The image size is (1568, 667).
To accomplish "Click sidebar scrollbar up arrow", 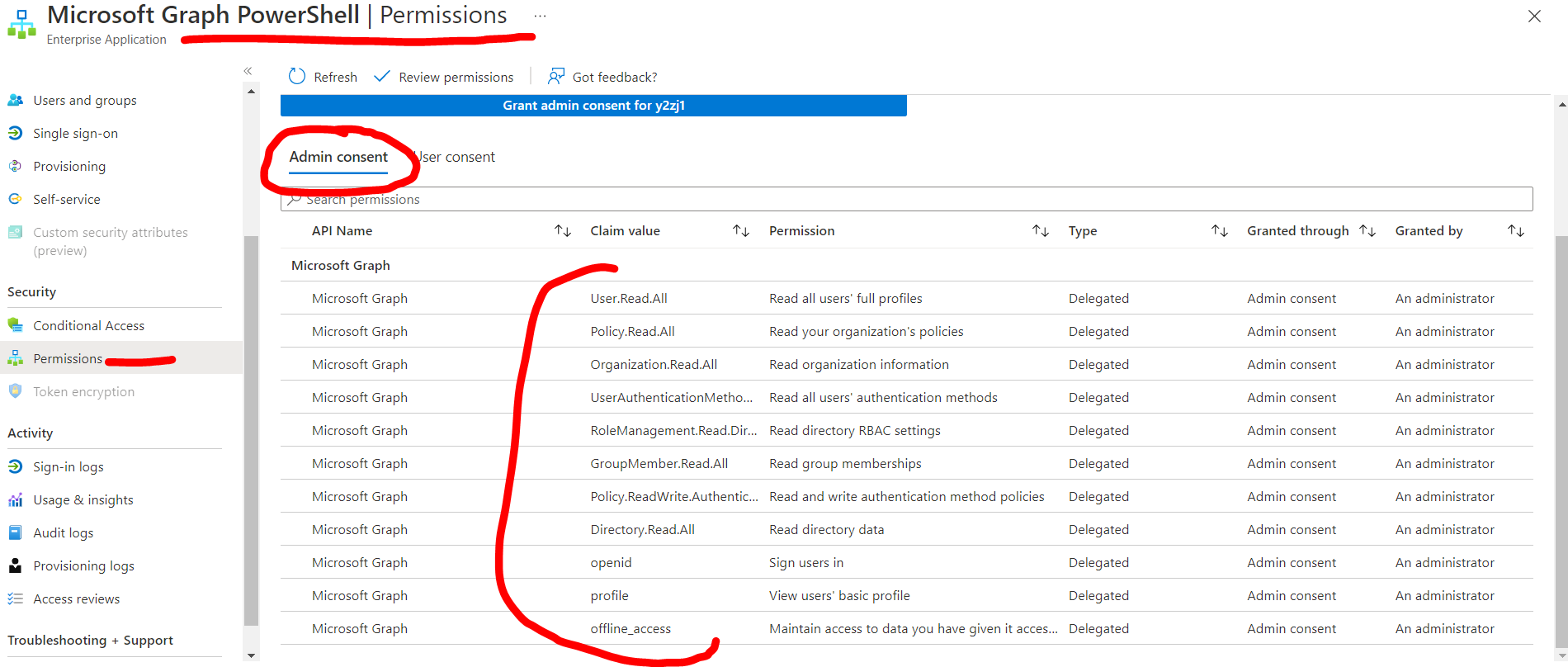I will [x=251, y=92].
